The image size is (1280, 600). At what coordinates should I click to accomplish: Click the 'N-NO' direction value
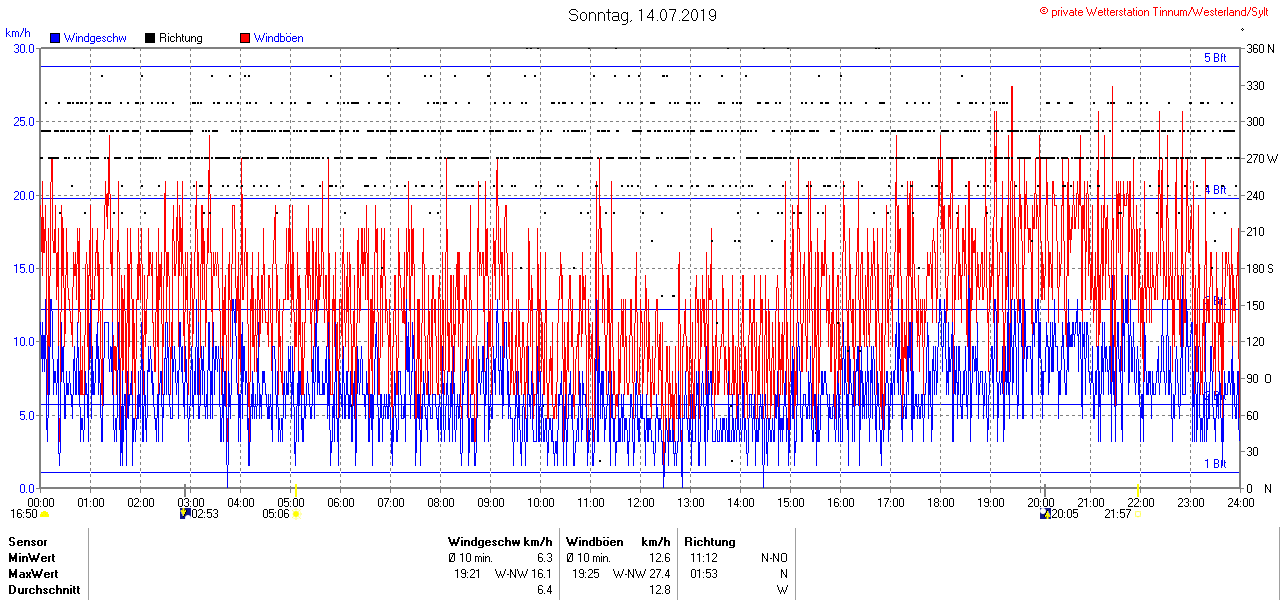click(x=774, y=558)
